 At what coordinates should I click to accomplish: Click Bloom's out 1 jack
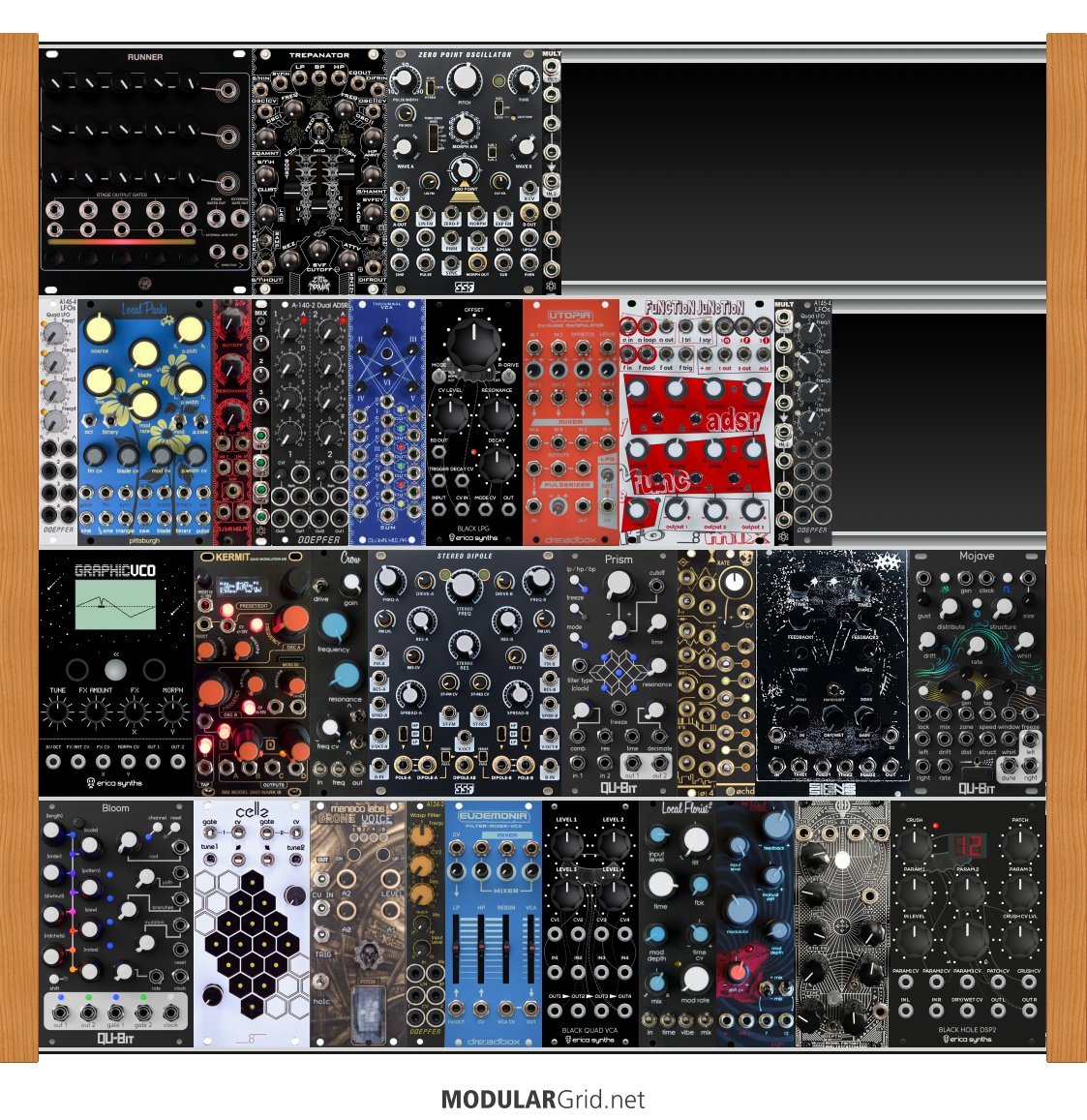(61, 1013)
